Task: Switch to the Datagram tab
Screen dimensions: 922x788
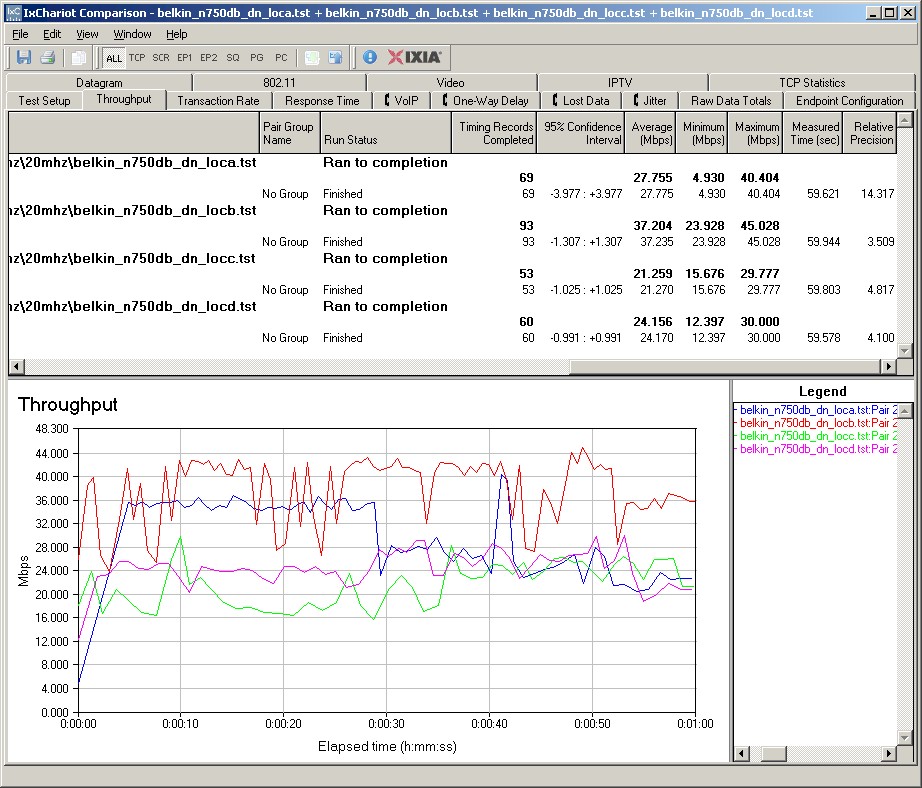Action: pyautogui.click(x=99, y=82)
